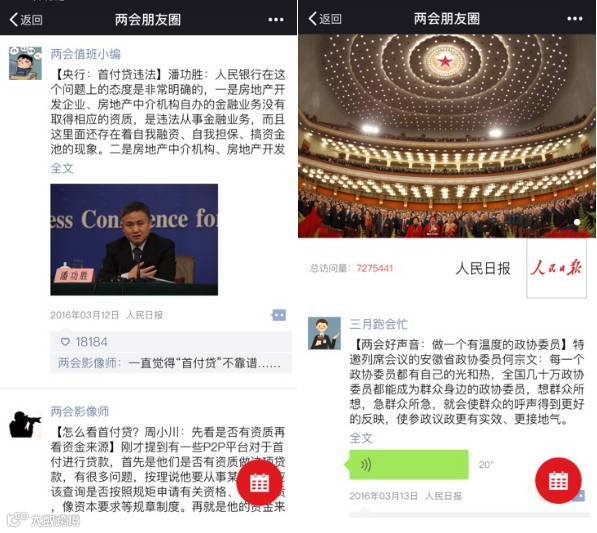This screenshot has height=533, width=597.
Task: Open the 三月跑会忙 username link
Action: [x=378, y=324]
